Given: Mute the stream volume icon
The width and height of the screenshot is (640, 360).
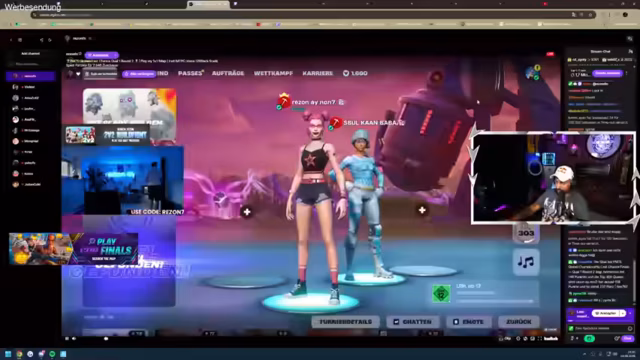Looking at the screenshot, I should pyautogui.click(x=74, y=338).
